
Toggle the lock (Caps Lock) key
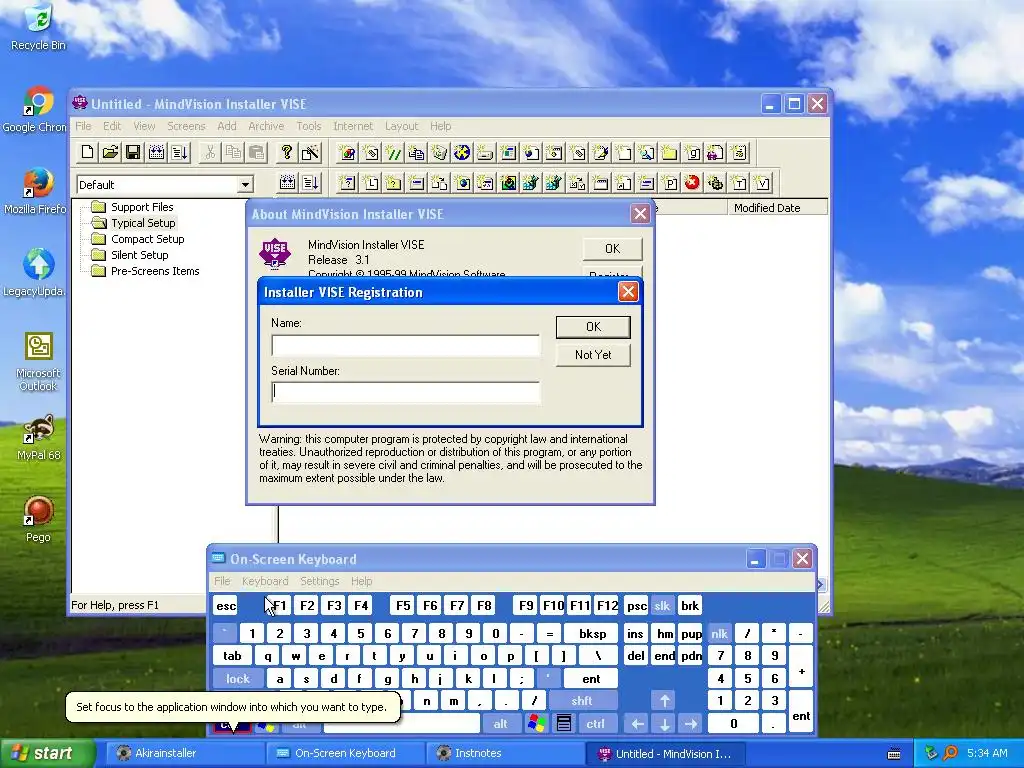coord(238,679)
